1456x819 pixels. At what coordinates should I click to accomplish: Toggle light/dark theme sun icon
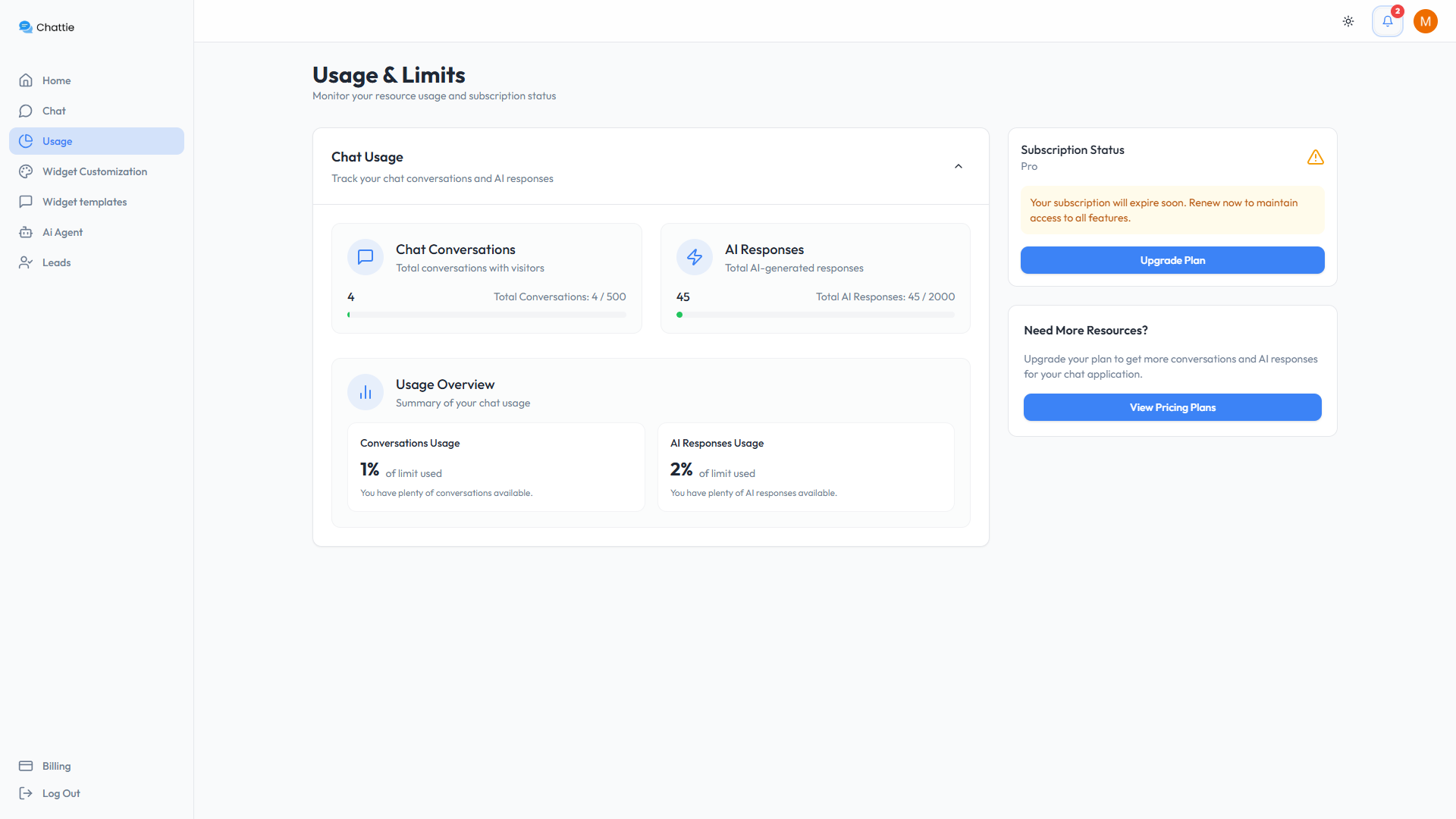(x=1348, y=21)
